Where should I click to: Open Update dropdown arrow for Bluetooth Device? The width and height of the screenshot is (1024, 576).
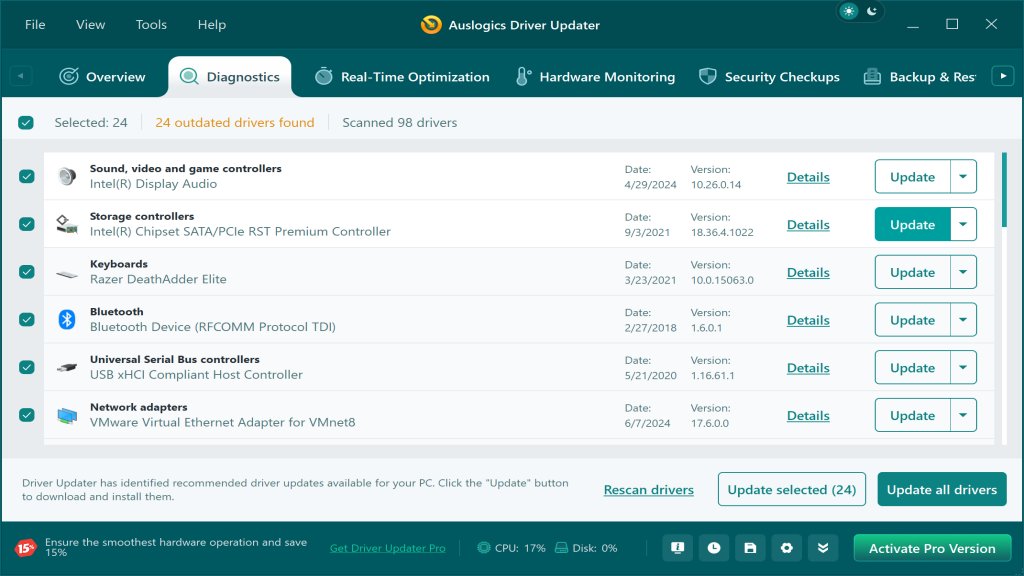963,320
